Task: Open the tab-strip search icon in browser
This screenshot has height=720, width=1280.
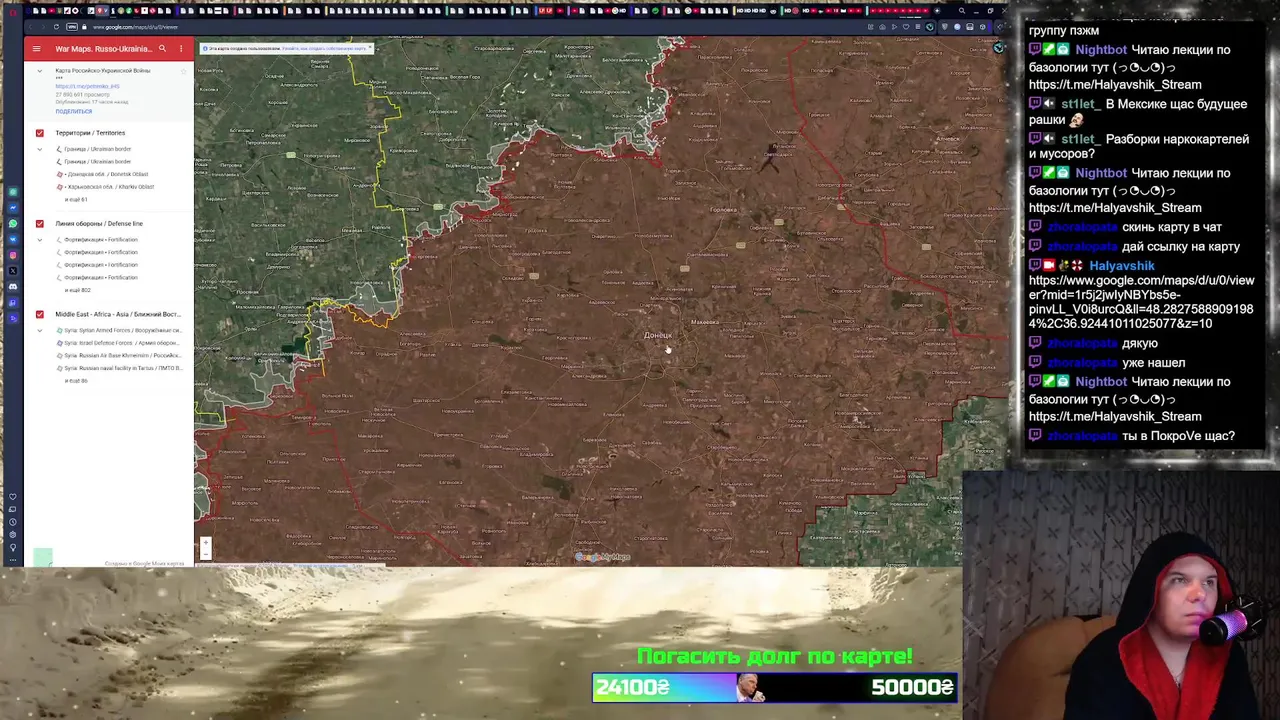Action: coord(962,11)
